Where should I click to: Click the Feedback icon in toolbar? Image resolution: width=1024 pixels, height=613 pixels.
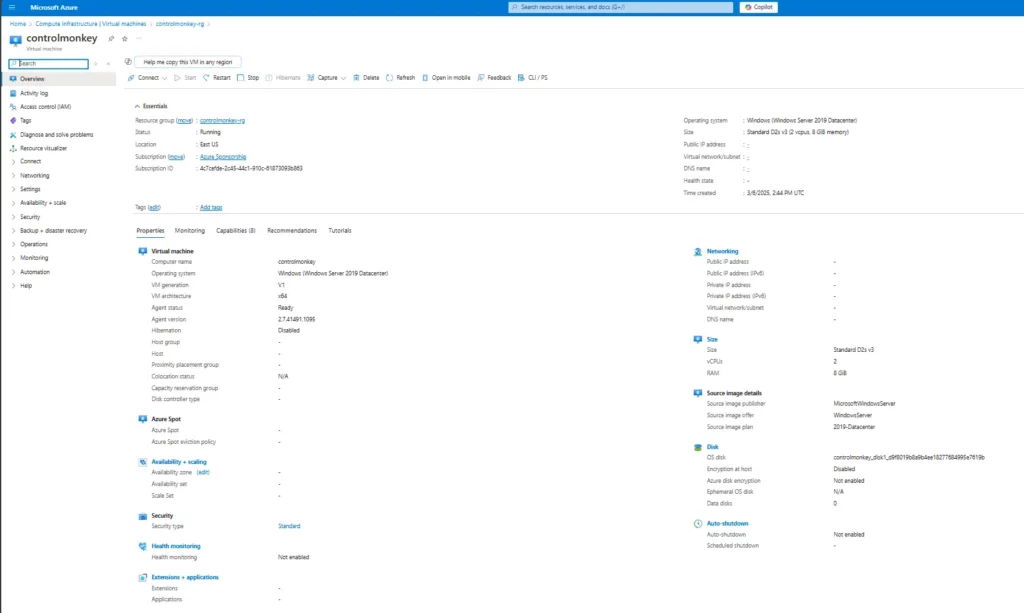click(481, 78)
